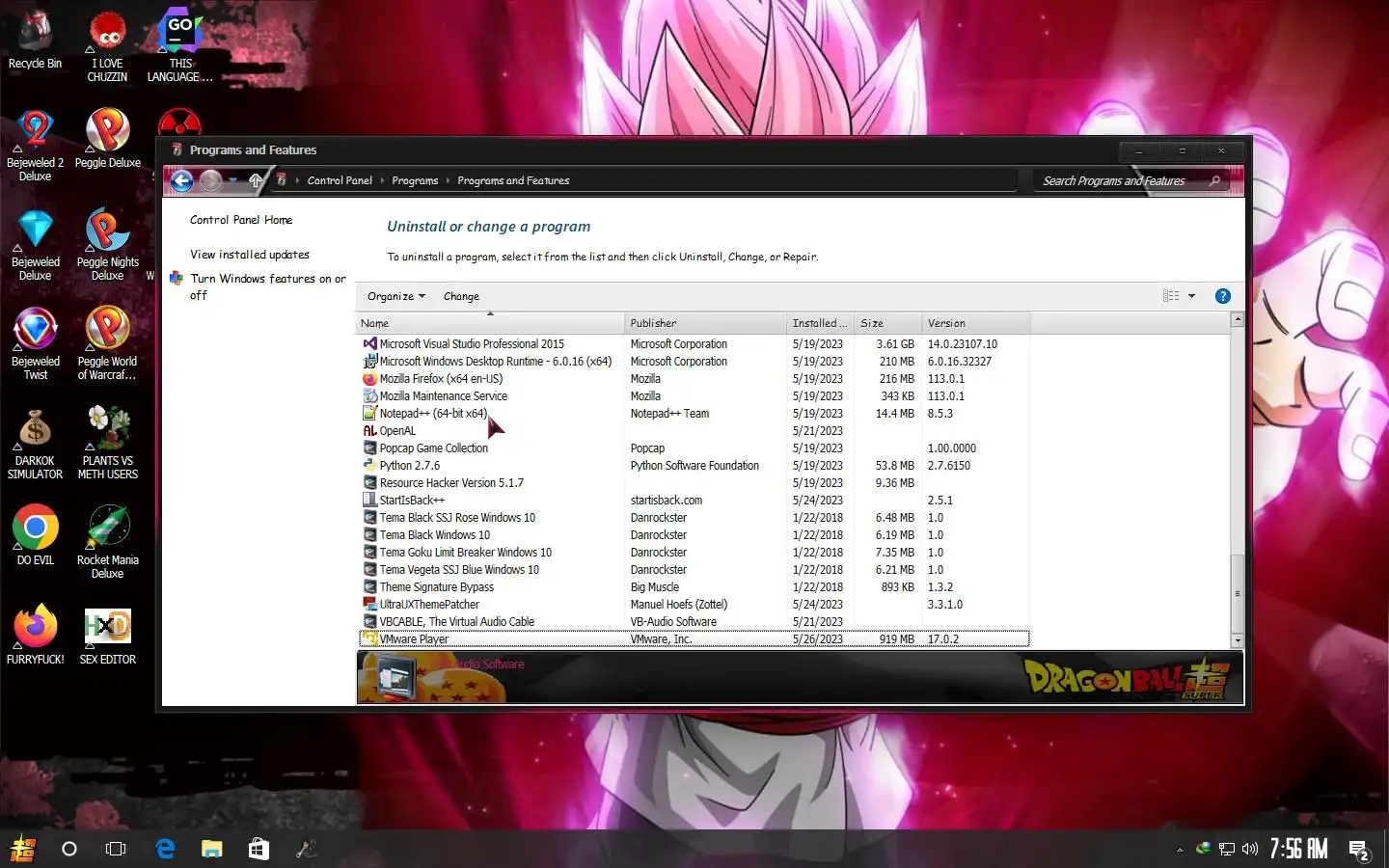Image resolution: width=1389 pixels, height=868 pixels.
Task: Open the Recycle Bin desktop icon
Action: click(35, 41)
